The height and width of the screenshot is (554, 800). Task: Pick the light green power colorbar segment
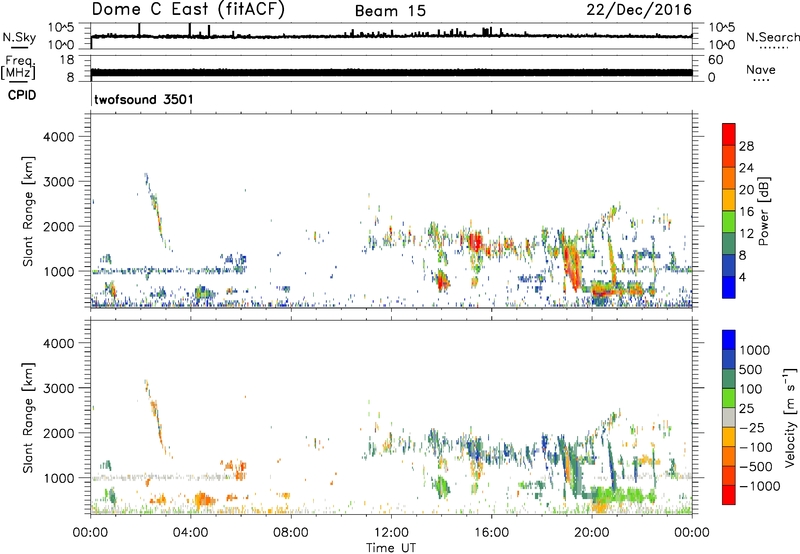729,222
